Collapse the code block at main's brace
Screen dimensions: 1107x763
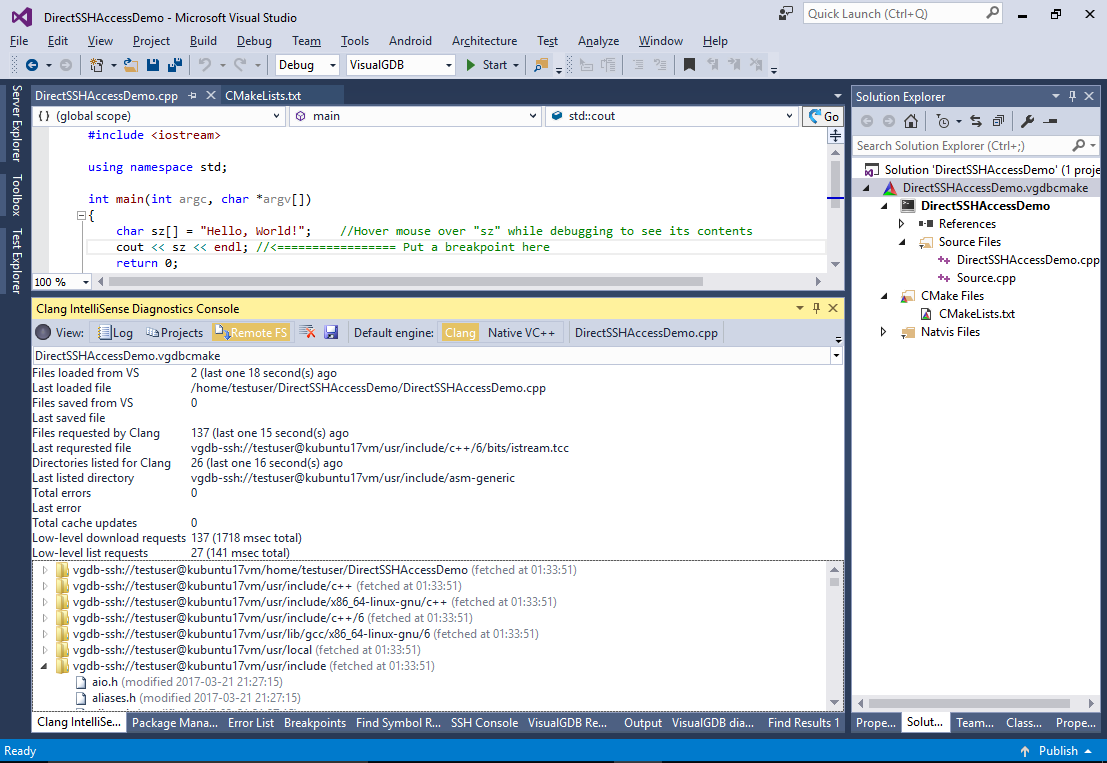(x=81, y=215)
